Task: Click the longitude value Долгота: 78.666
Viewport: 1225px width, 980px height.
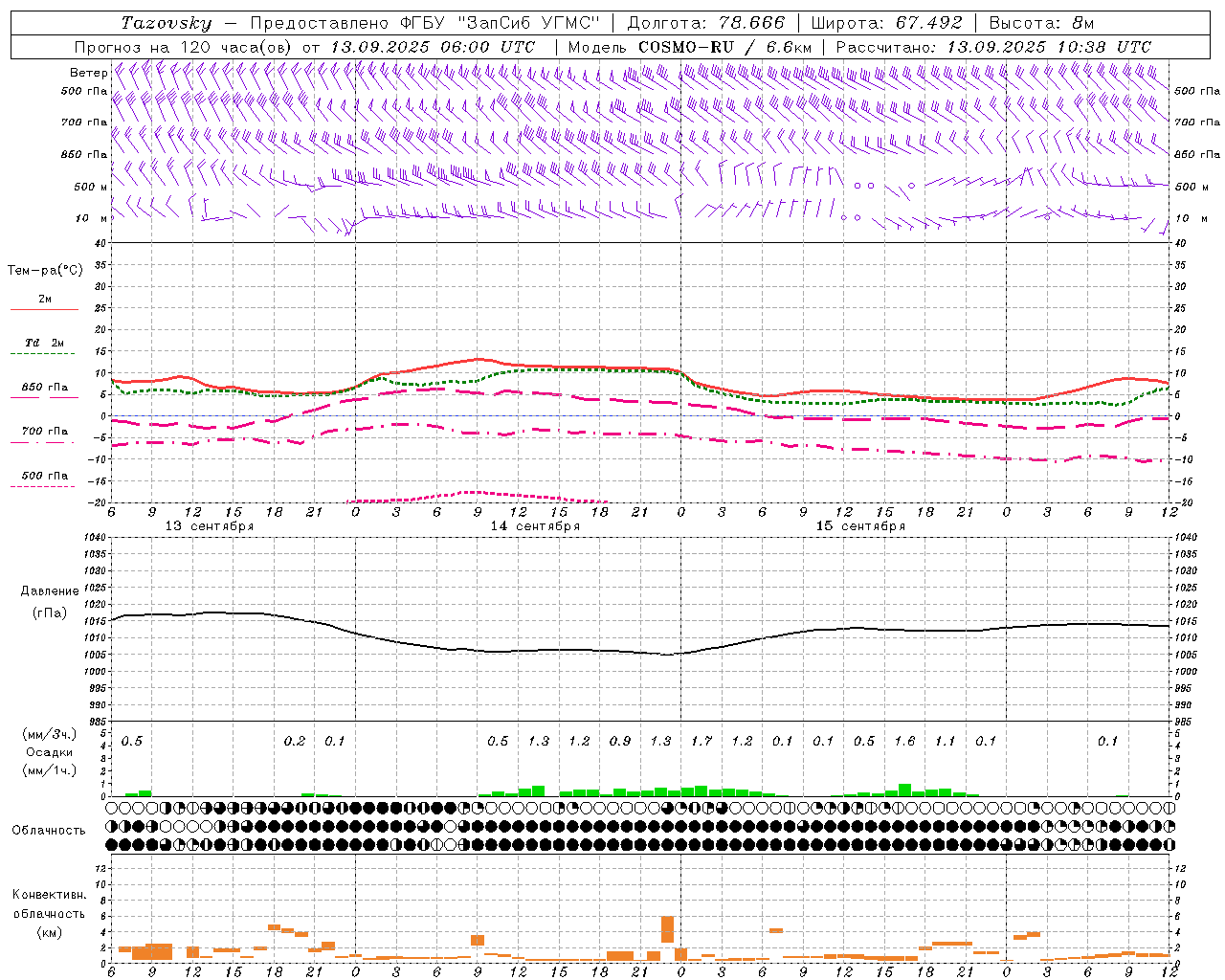Action: coord(705,23)
